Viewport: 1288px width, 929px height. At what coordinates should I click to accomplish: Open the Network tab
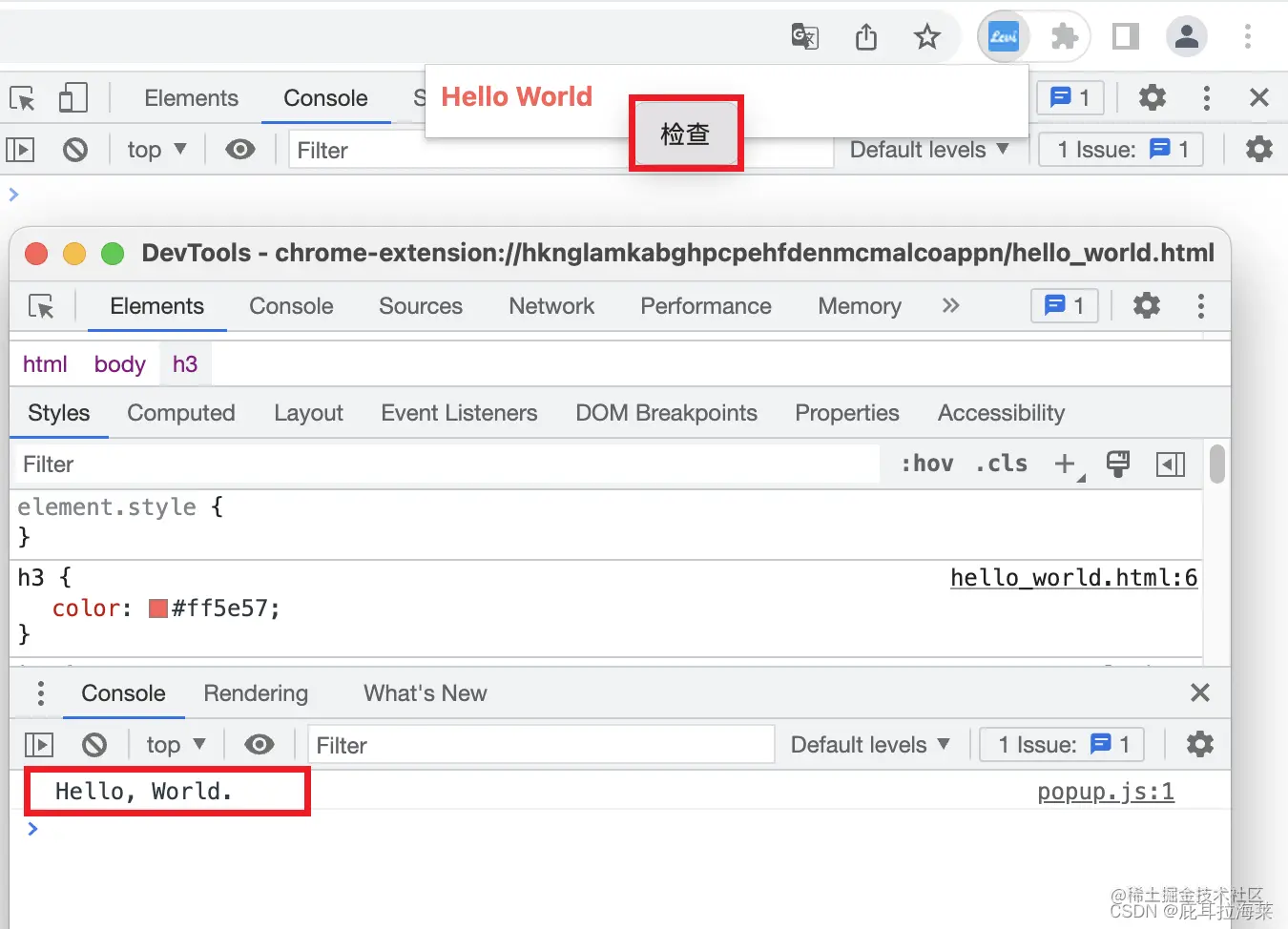pyautogui.click(x=551, y=306)
